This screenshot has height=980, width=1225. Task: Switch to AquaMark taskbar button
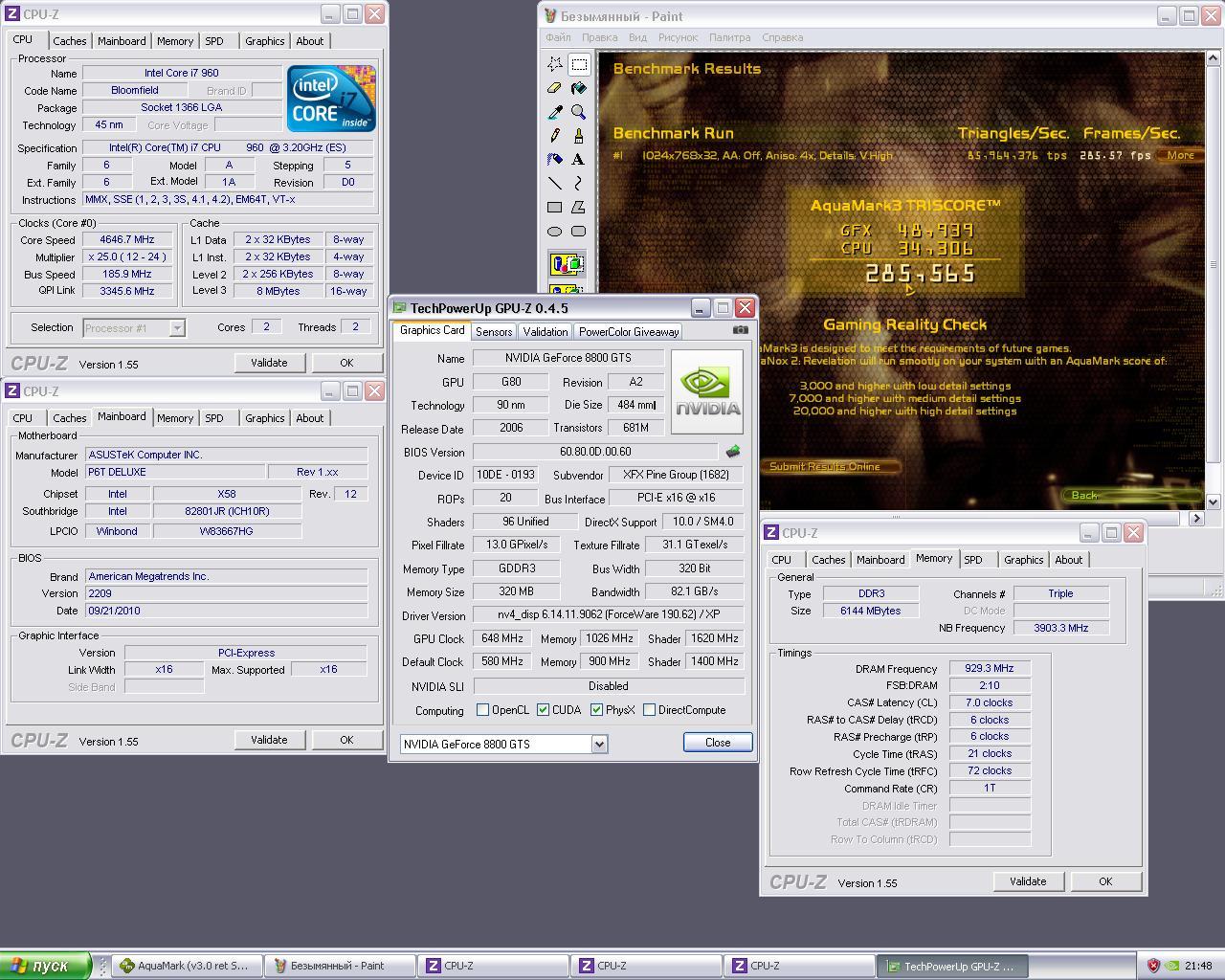[x=187, y=966]
